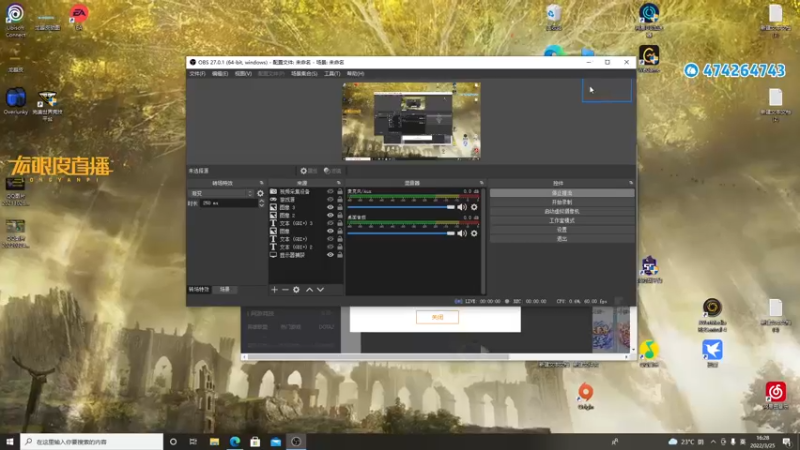This screenshot has width=800, height=450.
Task: Open the 工具(T) menu
Action: point(332,73)
